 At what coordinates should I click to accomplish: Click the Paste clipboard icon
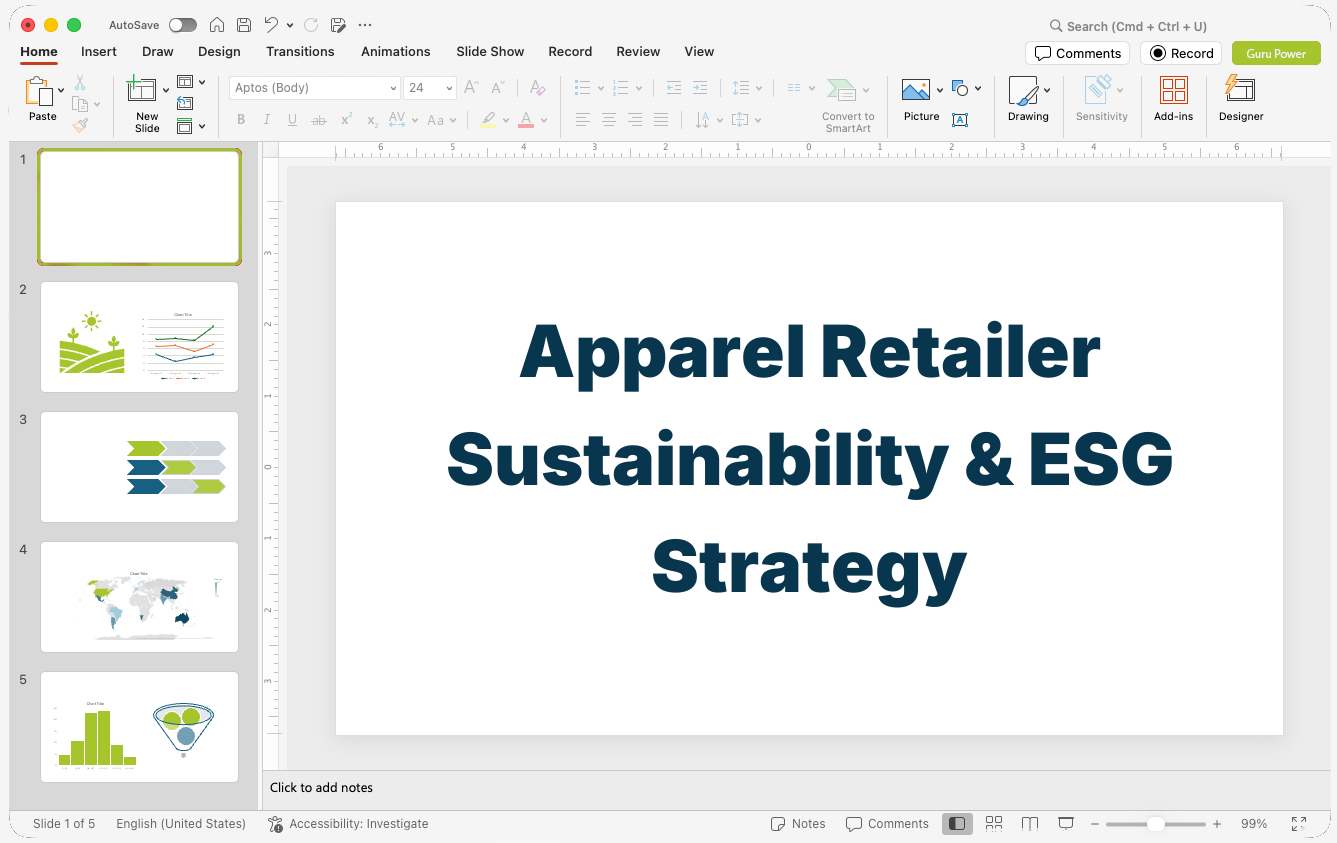coord(39,91)
